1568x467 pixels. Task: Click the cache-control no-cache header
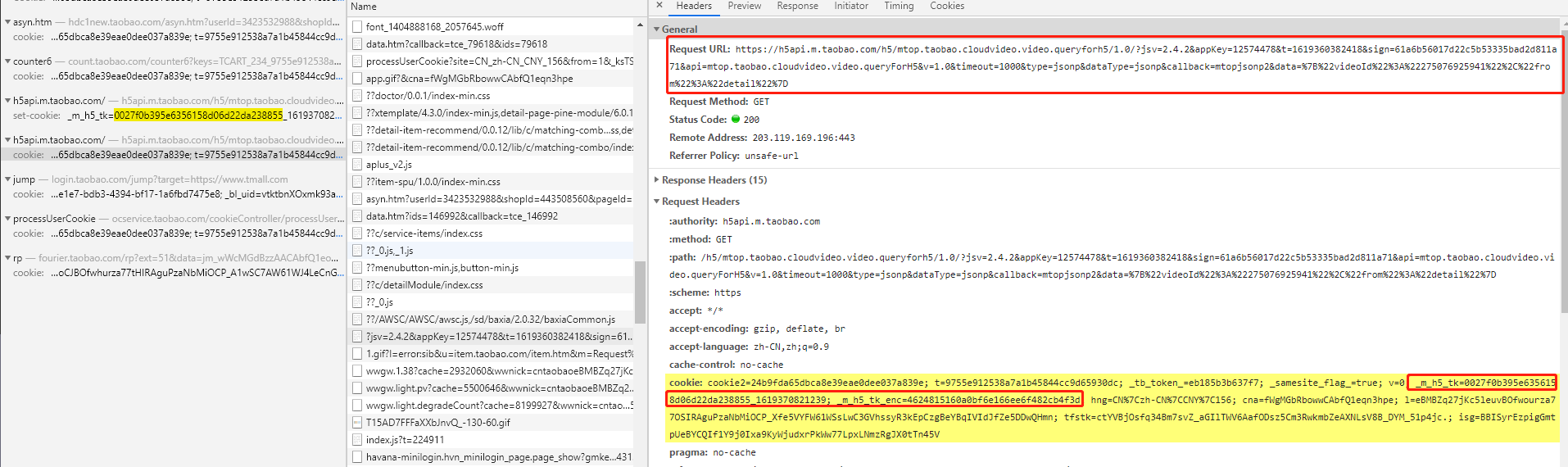coord(726,365)
